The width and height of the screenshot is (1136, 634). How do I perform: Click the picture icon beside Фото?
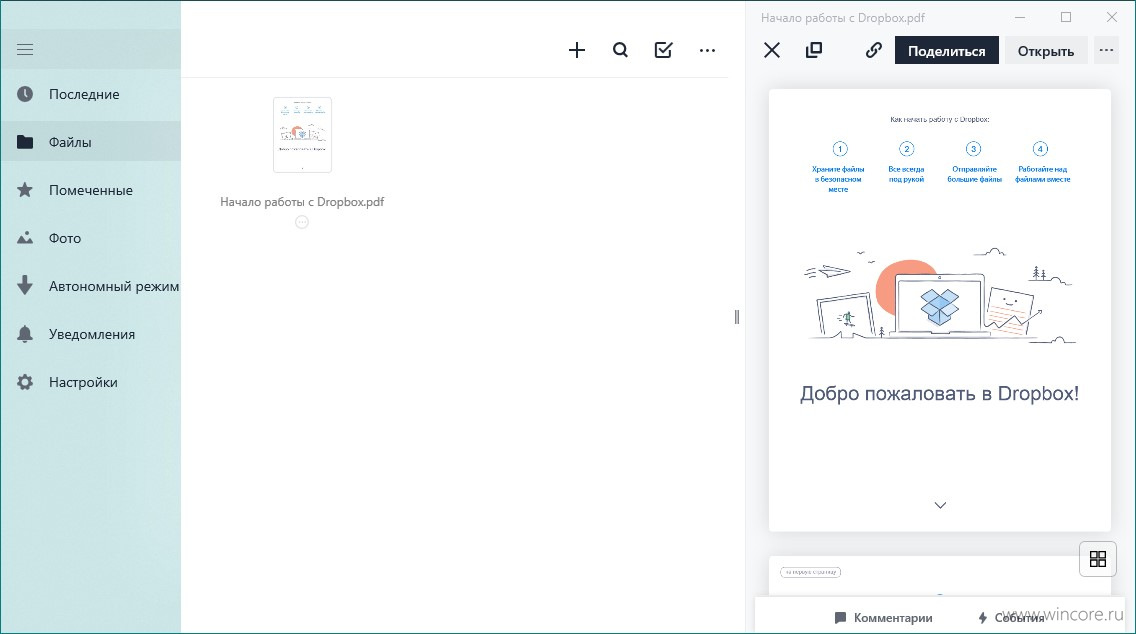pyautogui.click(x=25, y=238)
